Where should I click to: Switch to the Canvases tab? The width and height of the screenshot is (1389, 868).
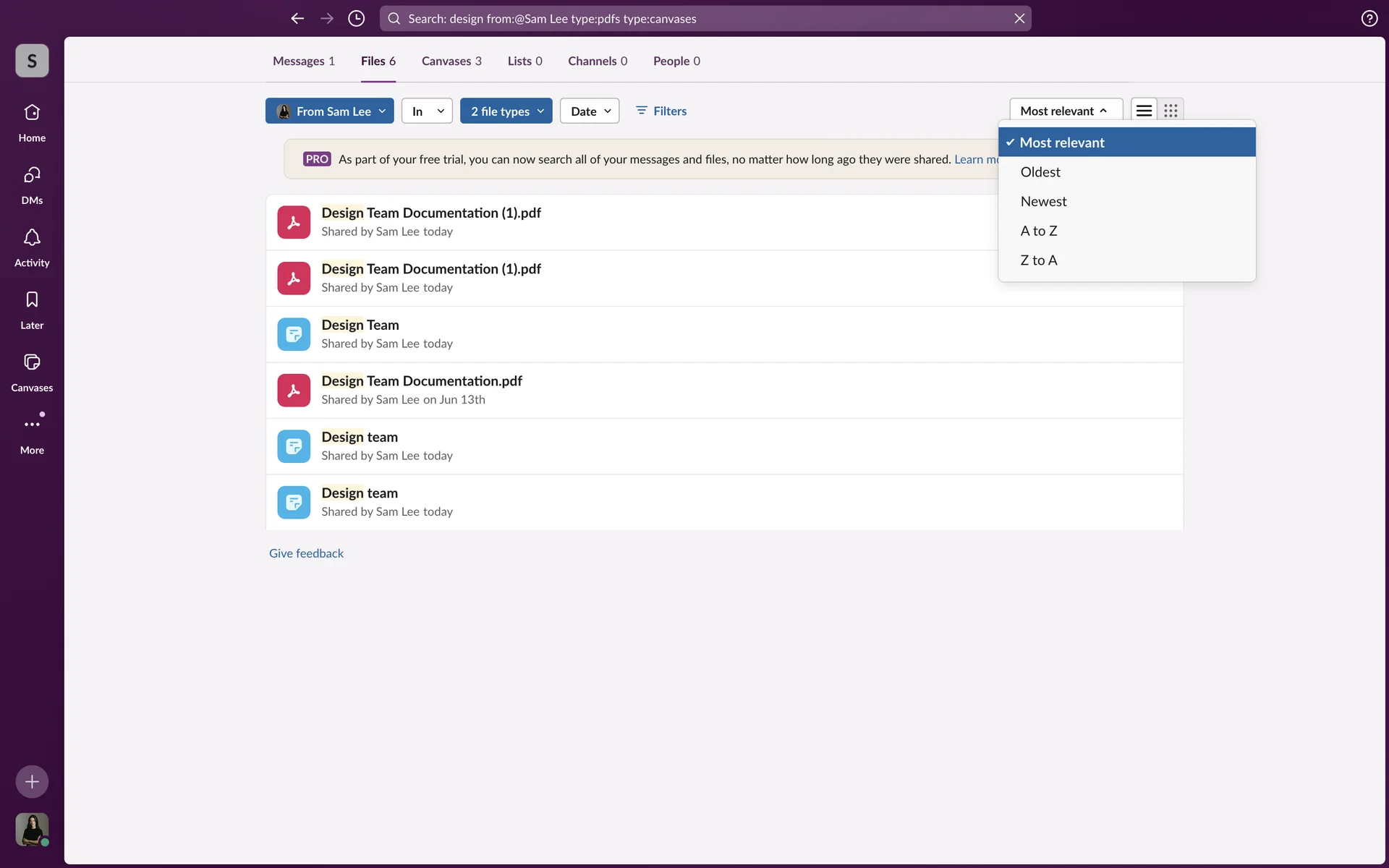(x=451, y=61)
